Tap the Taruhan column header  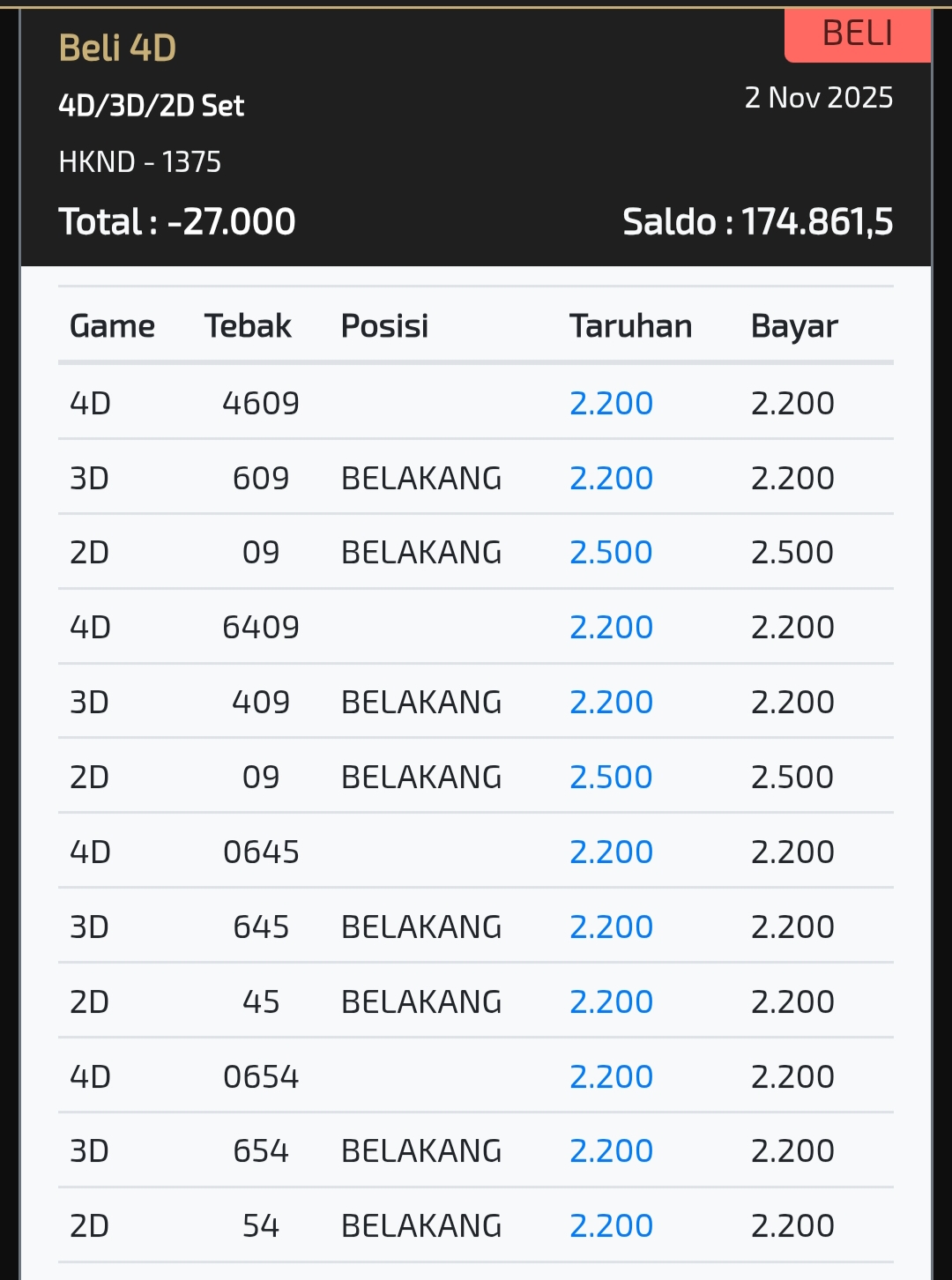pyautogui.click(x=630, y=326)
